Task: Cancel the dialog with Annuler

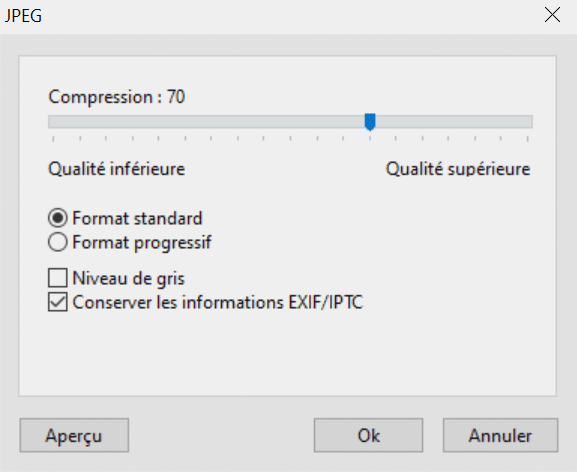Action: click(x=500, y=435)
